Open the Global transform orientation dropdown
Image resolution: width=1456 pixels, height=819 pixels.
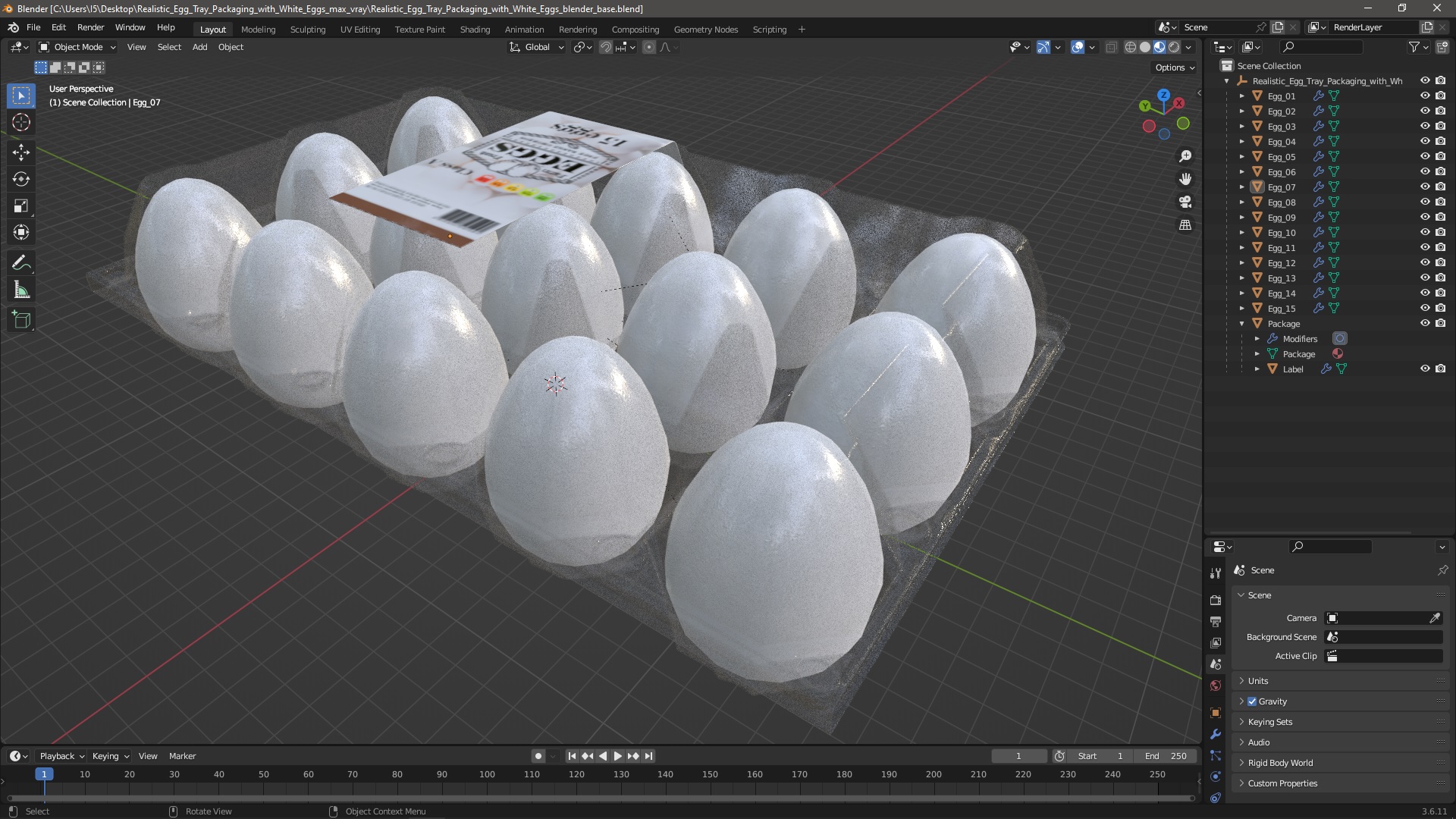pyautogui.click(x=537, y=47)
